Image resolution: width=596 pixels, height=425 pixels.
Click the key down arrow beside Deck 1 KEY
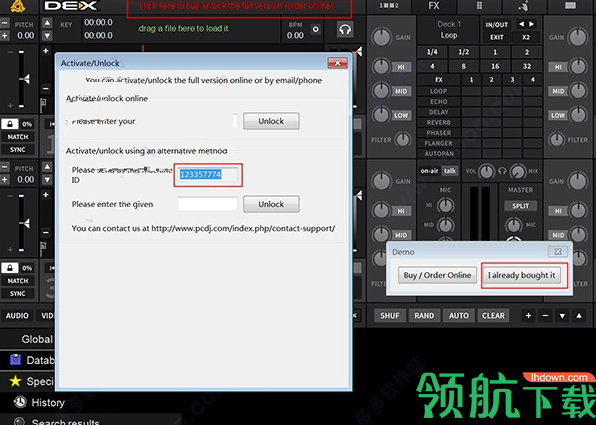point(47,36)
